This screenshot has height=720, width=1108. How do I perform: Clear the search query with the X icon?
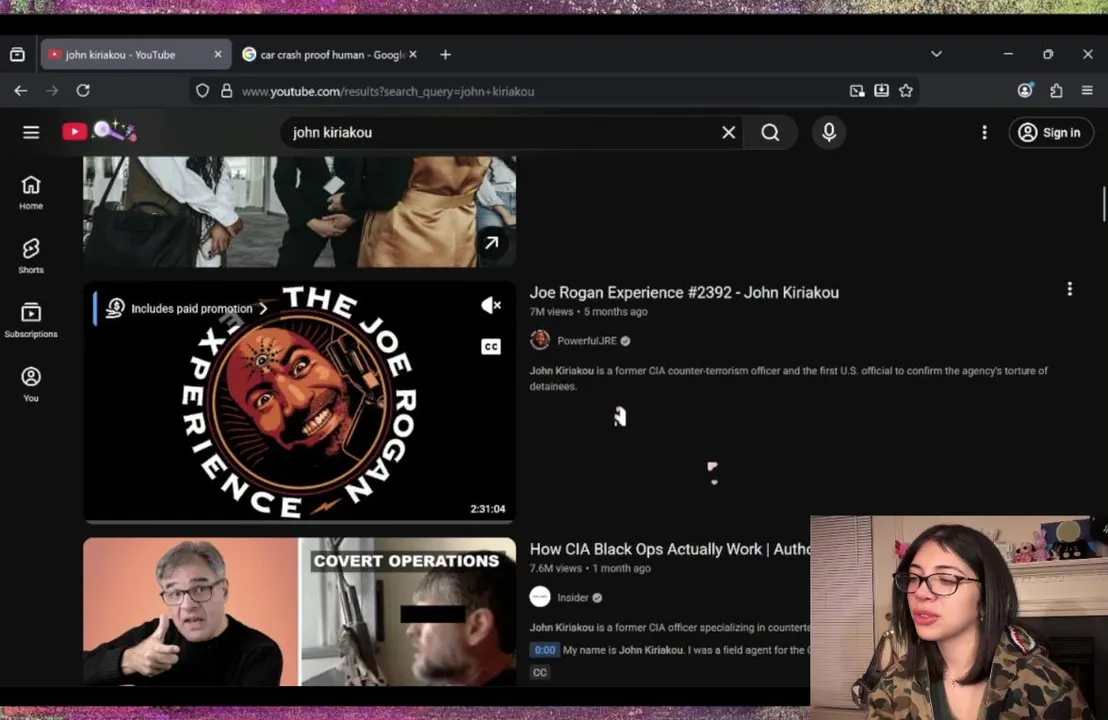coord(729,132)
